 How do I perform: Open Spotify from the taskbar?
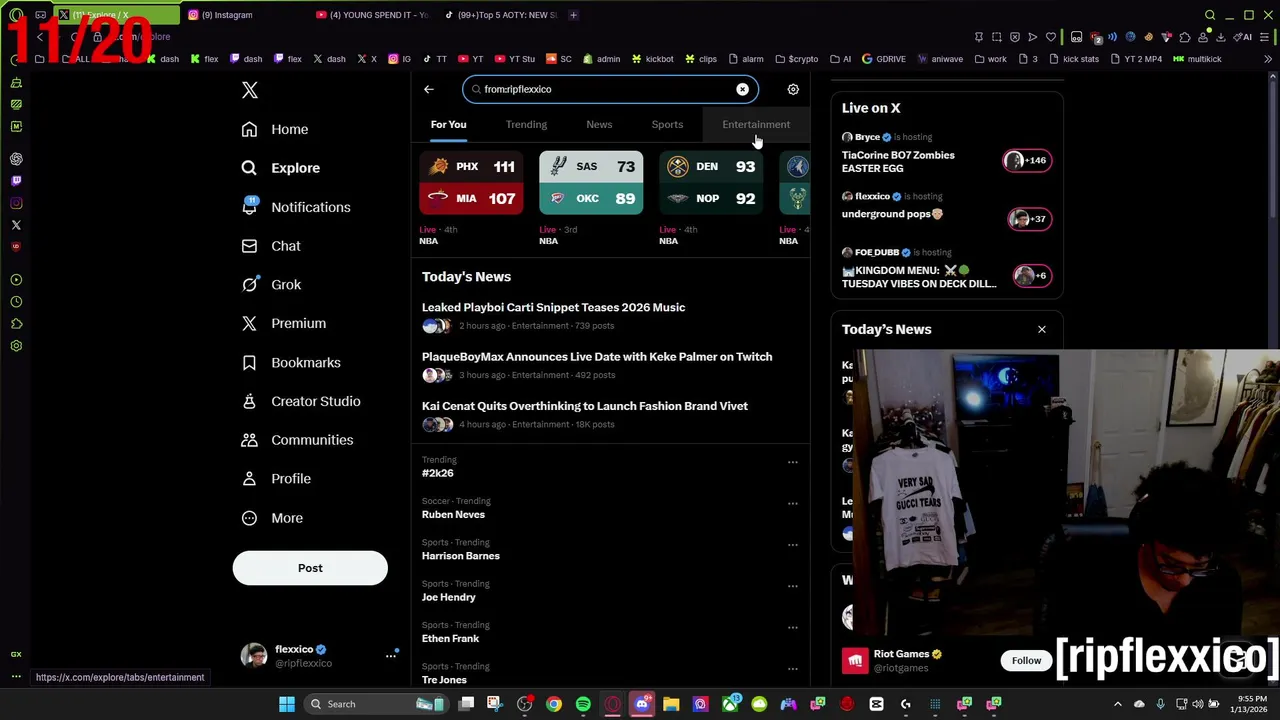(x=583, y=704)
